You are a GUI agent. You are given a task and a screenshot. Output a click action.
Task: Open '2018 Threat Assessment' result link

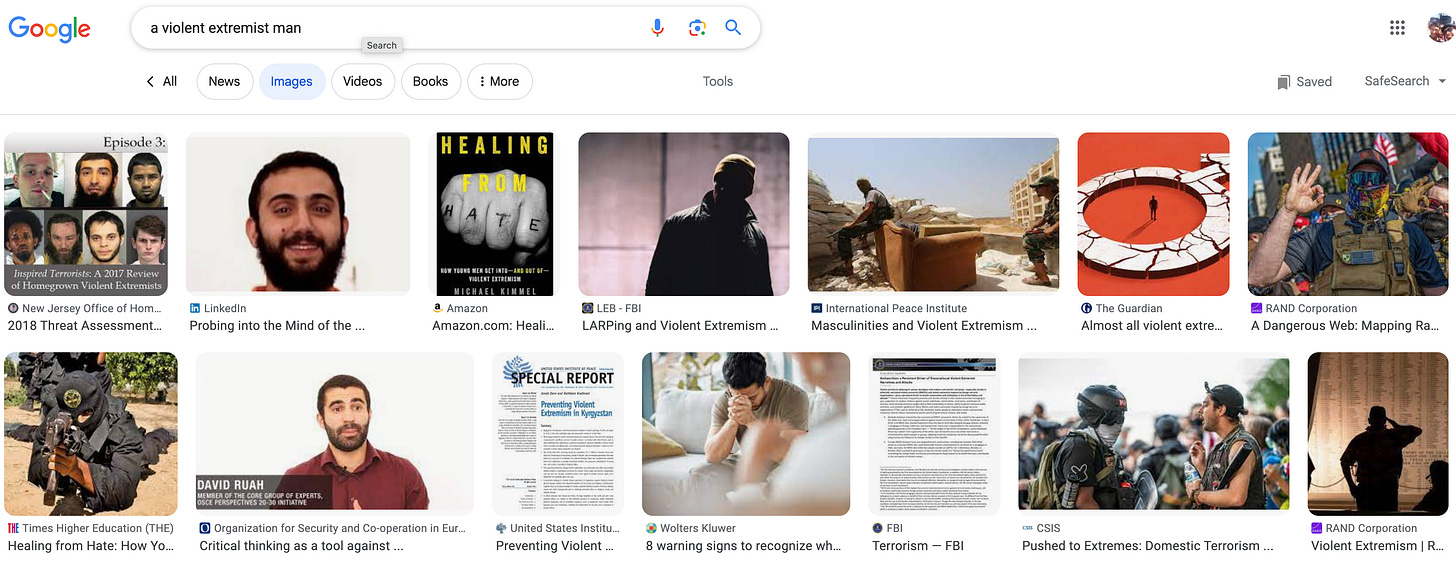pos(85,325)
